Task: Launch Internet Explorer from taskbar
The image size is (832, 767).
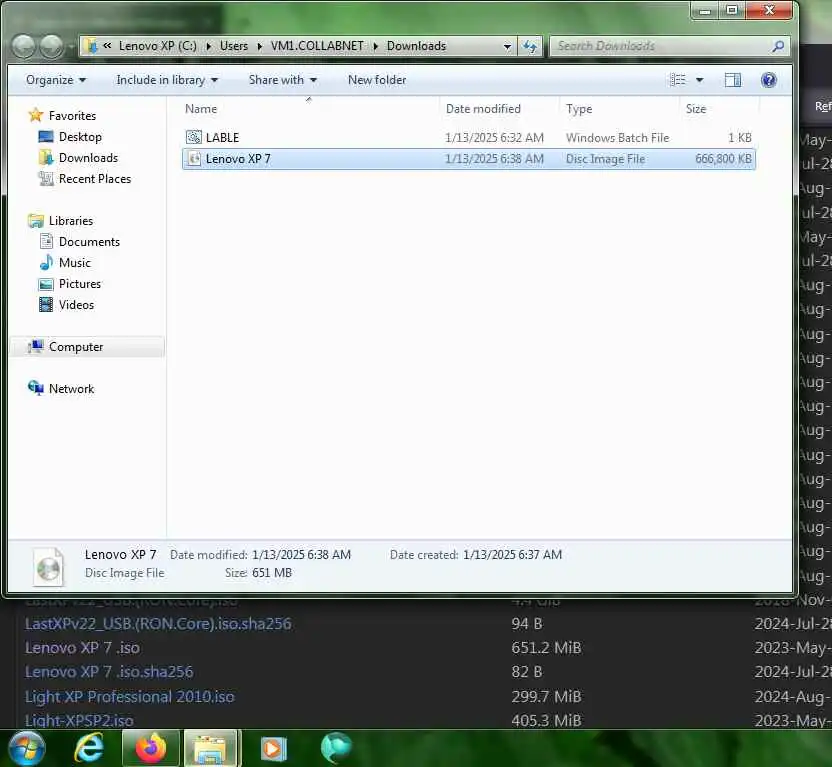Action: point(89,748)
